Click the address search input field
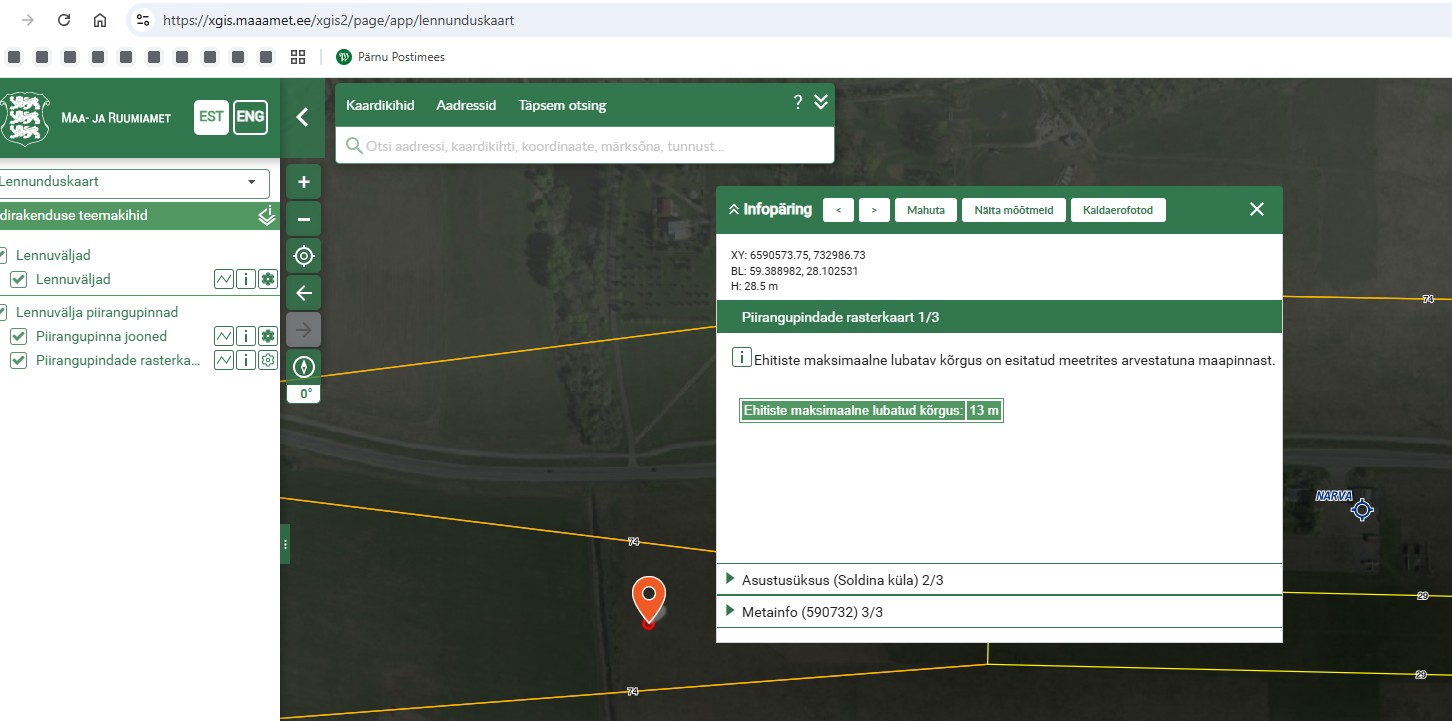This screenshot has height=721, width=1452. point(590,146)
